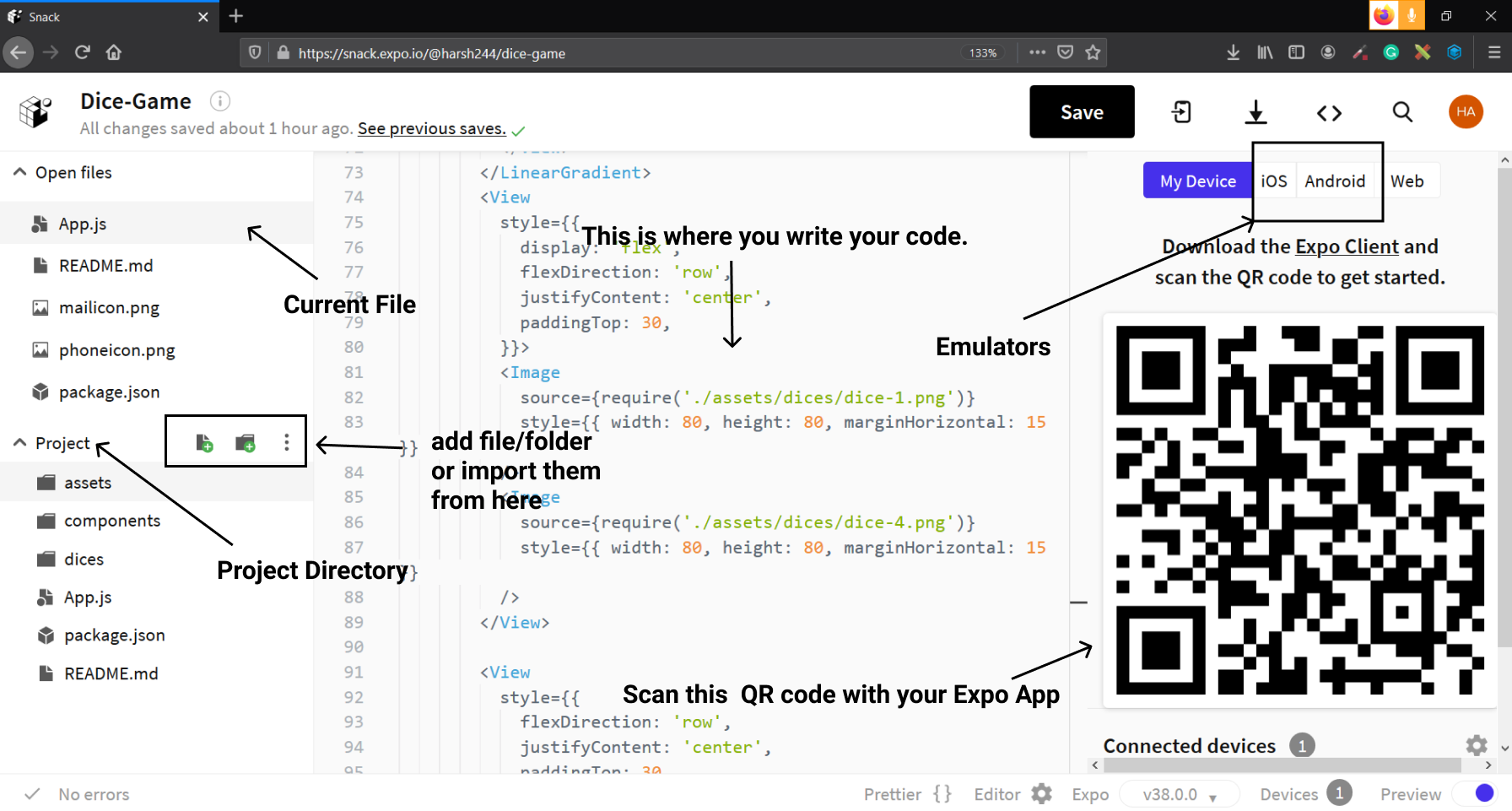1512x811 pixels.
Task: Click the browser home icon
Action: coord(114,52)
